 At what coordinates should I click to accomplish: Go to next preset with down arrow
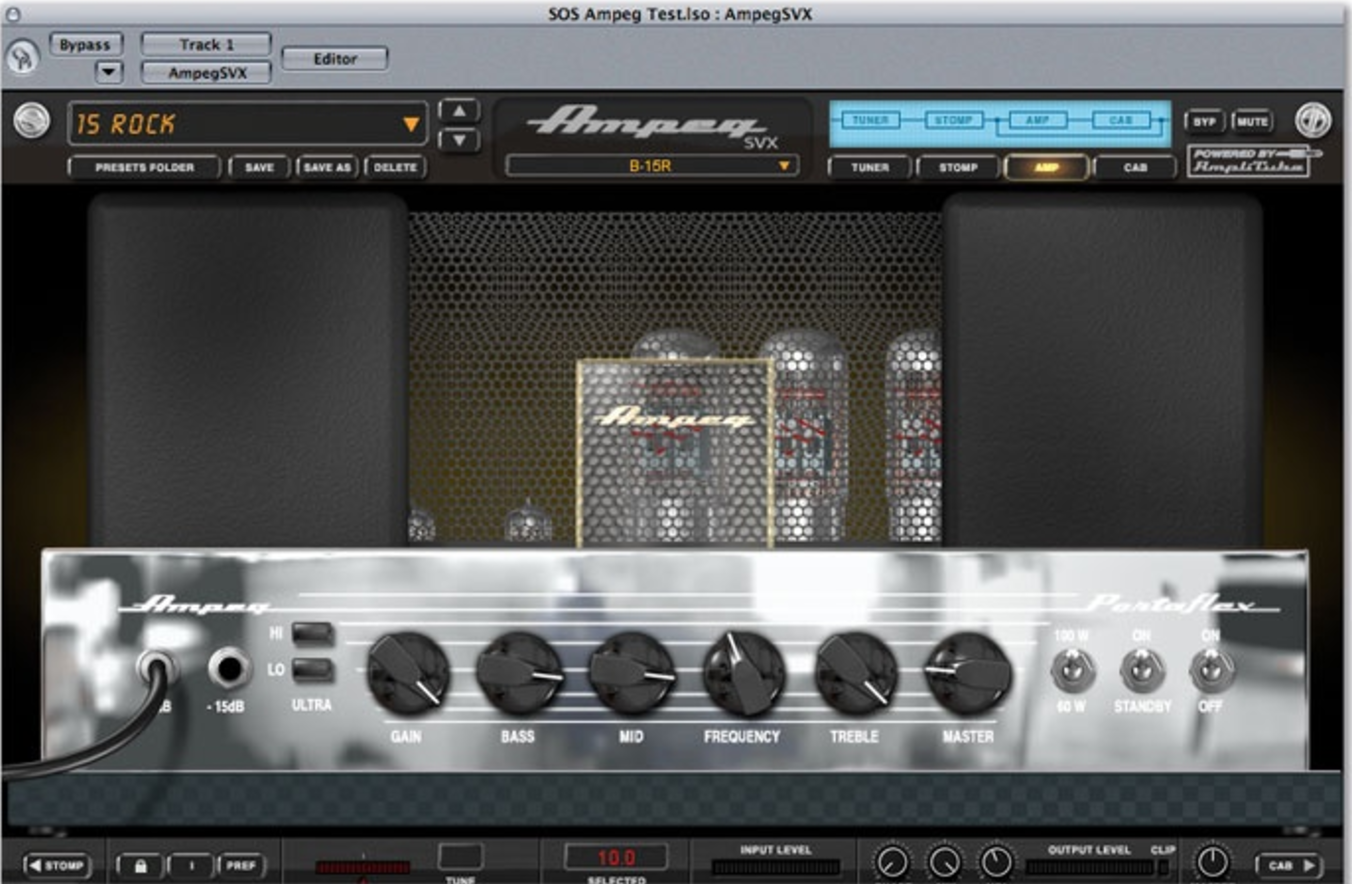coord(459,140)
